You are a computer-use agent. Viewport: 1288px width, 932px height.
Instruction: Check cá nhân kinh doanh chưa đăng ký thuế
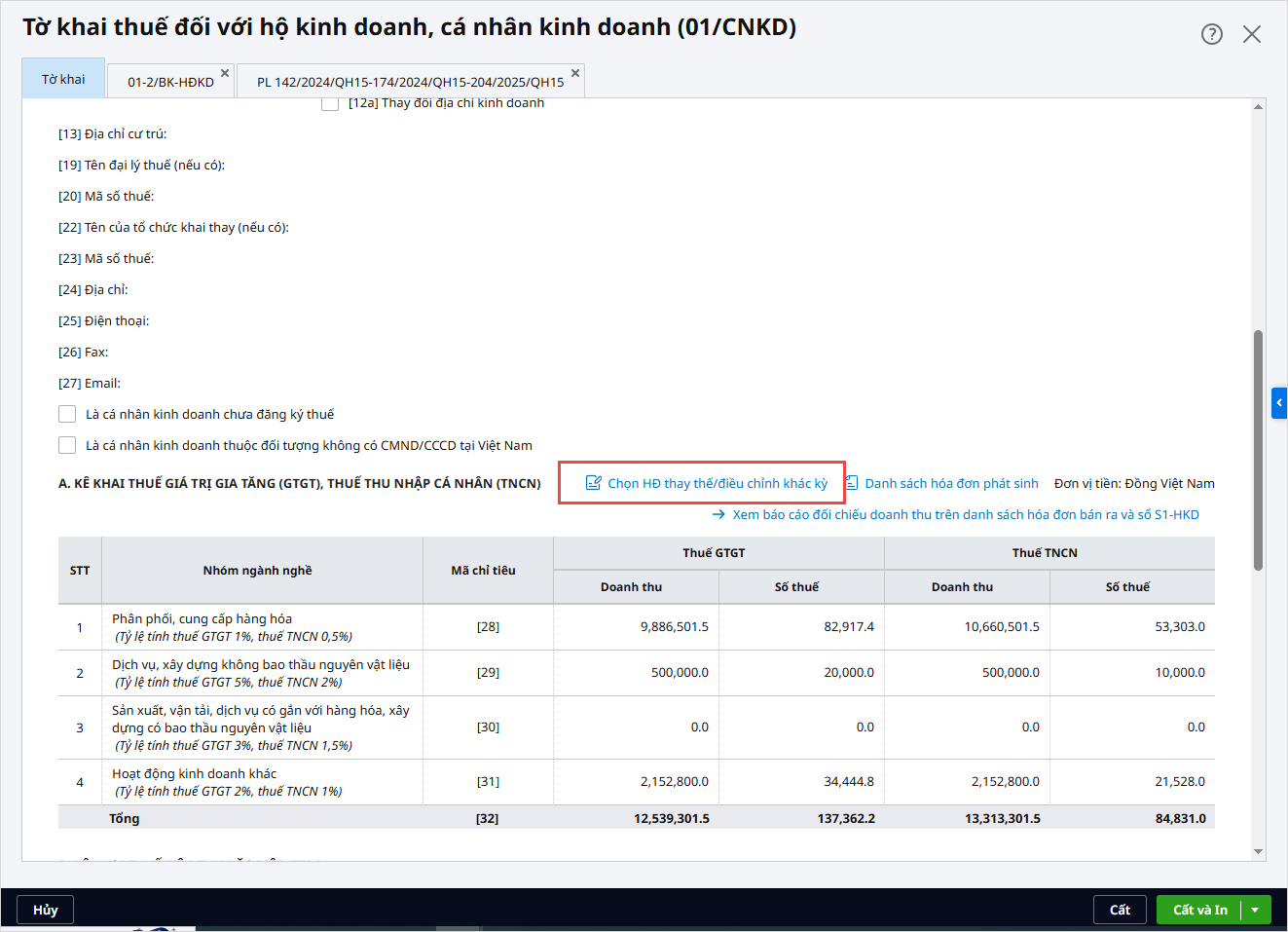pos(67,414)
